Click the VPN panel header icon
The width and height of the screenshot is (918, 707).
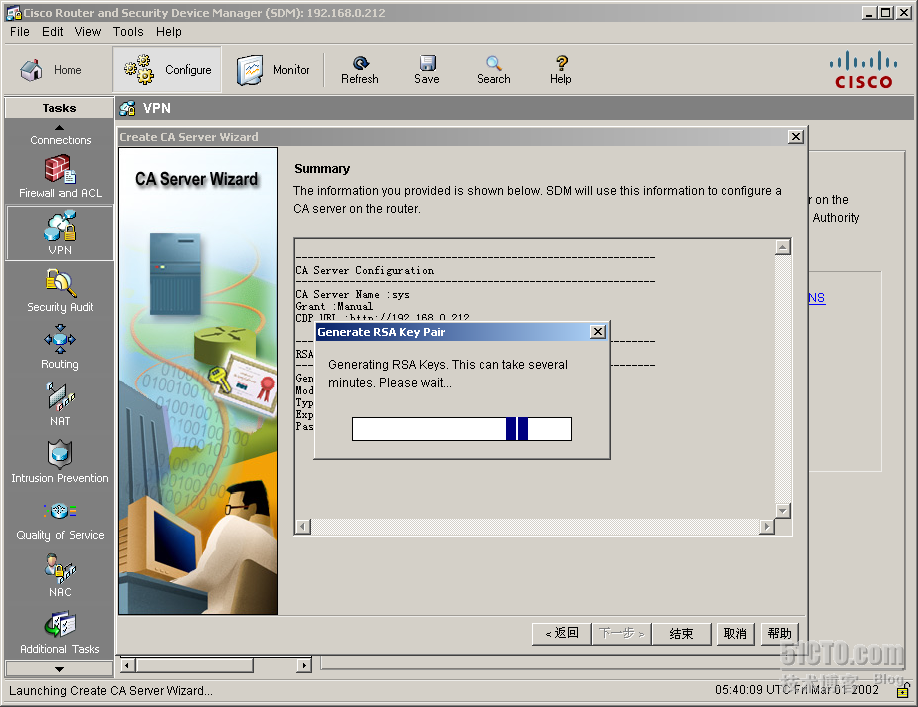pyautogui.click(x=128, y=108)
